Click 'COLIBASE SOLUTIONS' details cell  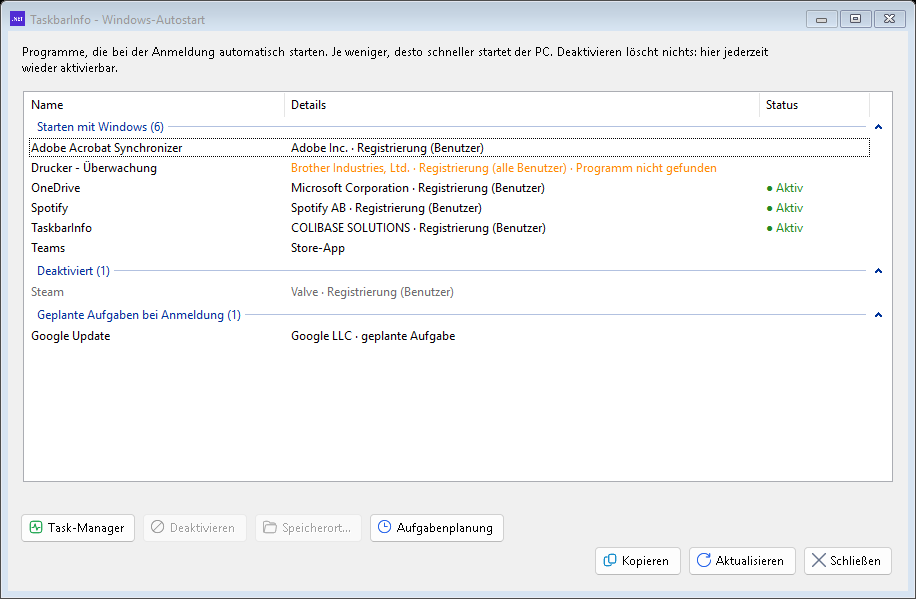(418, 227)
